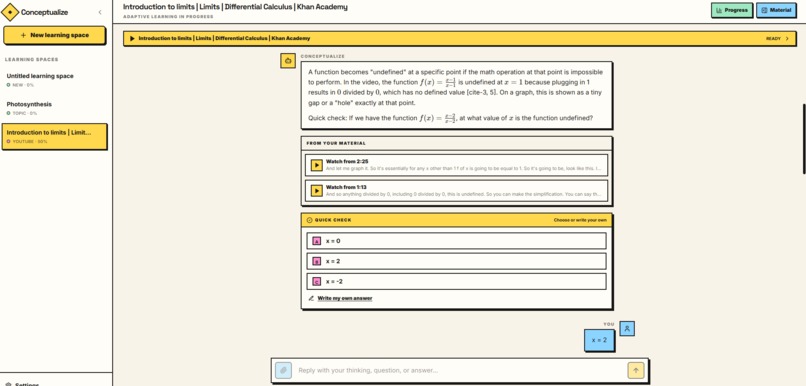Click the document icon in Material button
This screenshot has height=386, width=806.
coord(764,10)
